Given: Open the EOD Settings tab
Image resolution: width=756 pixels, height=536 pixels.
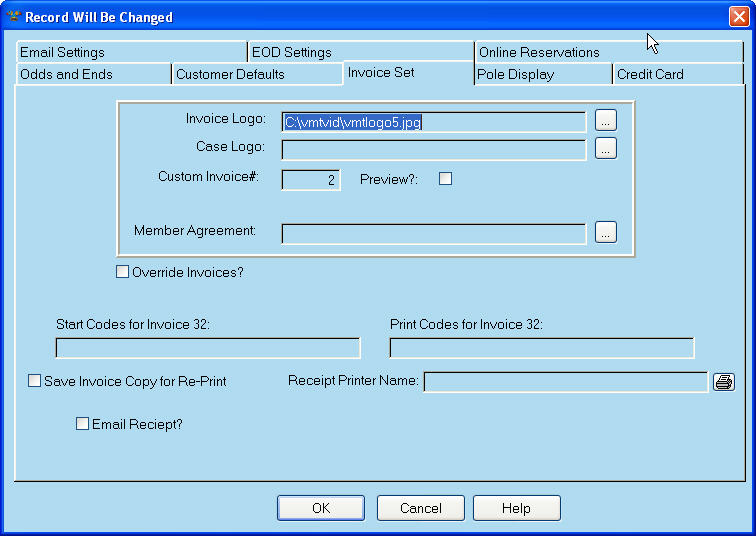Looking at the screenshot, I should (360, 52).
